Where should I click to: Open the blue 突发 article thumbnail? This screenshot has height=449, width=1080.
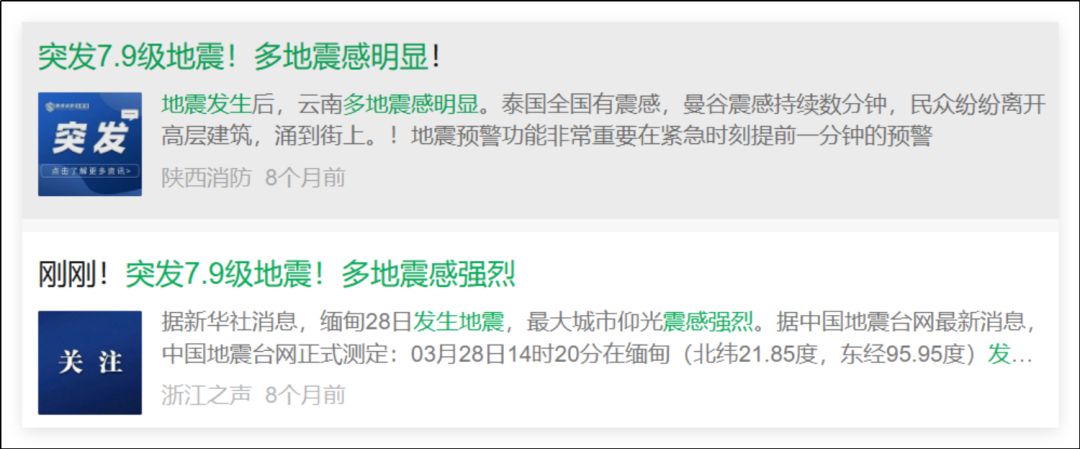click(x=90, y=144)
